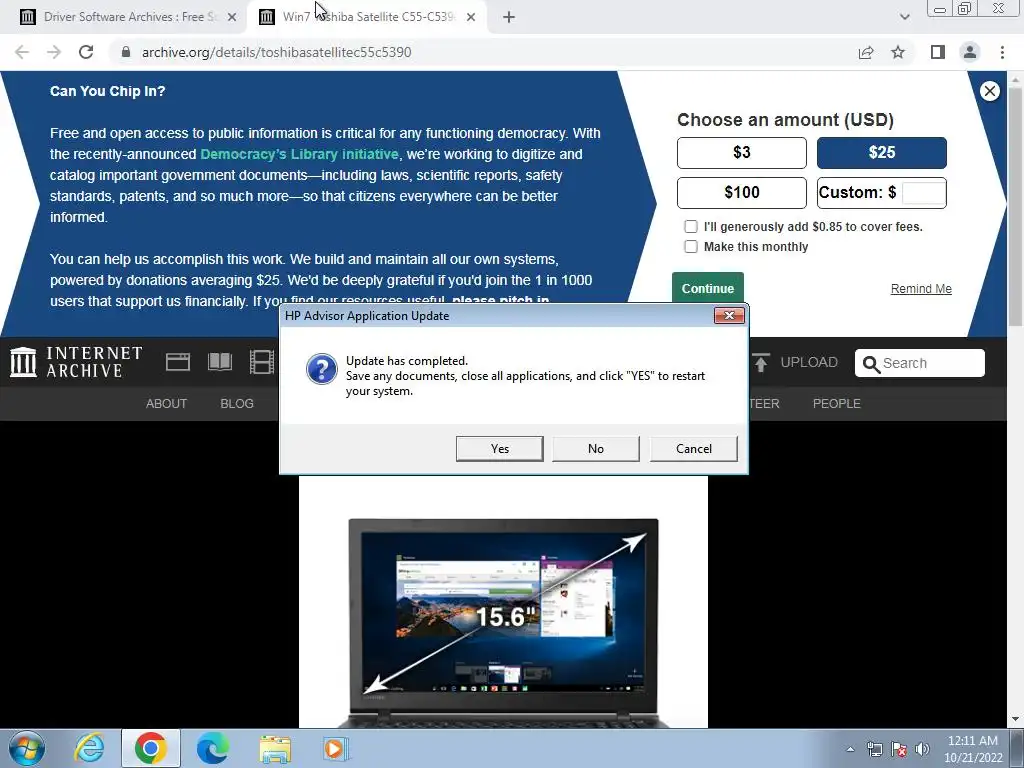Open the Action Center flag icon

click(x=899, y=749)
